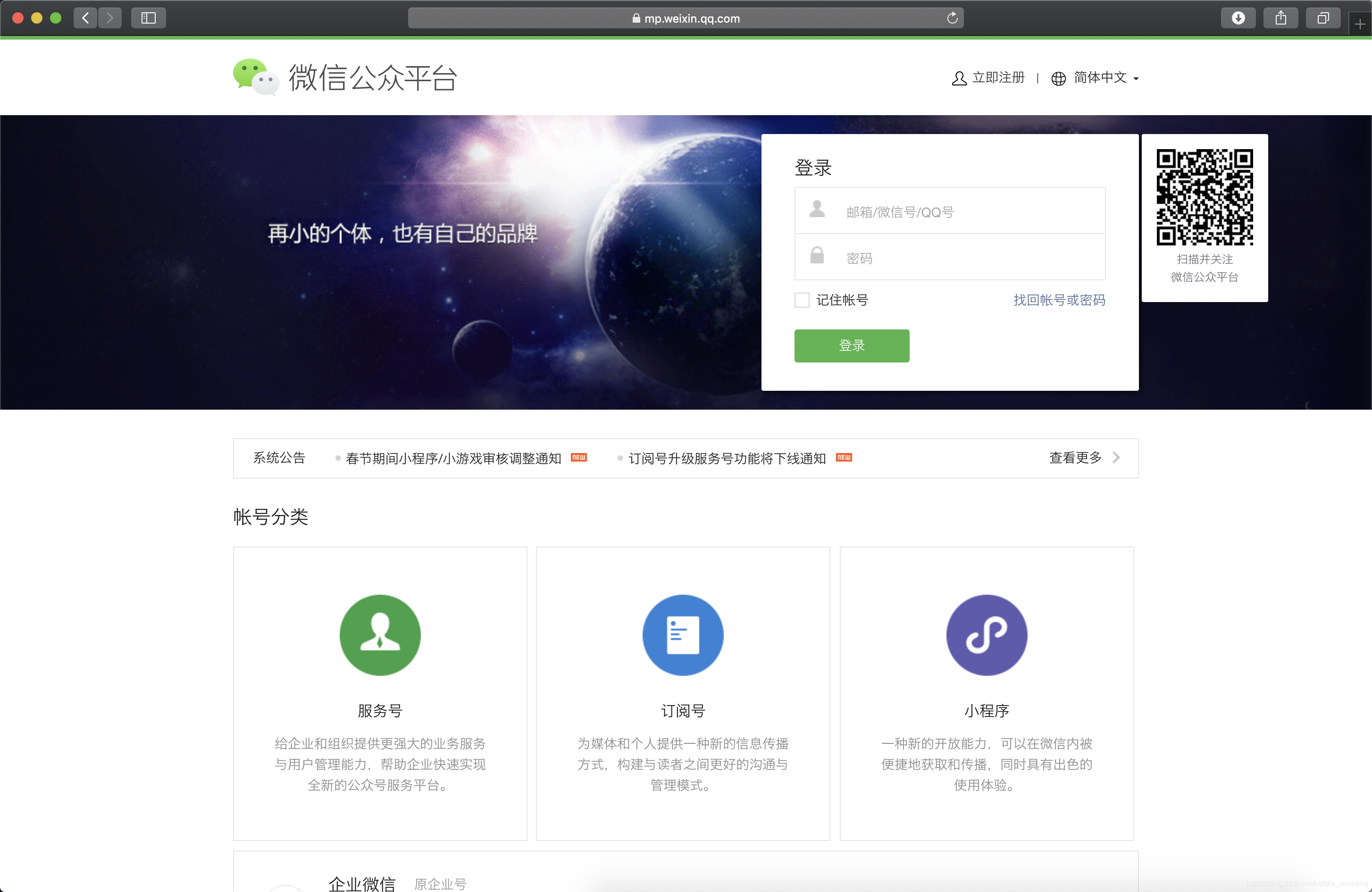
Task: Enable the 记住帐号 remember account checkbox
Action: pyautogui.click(x=802, y=300)
